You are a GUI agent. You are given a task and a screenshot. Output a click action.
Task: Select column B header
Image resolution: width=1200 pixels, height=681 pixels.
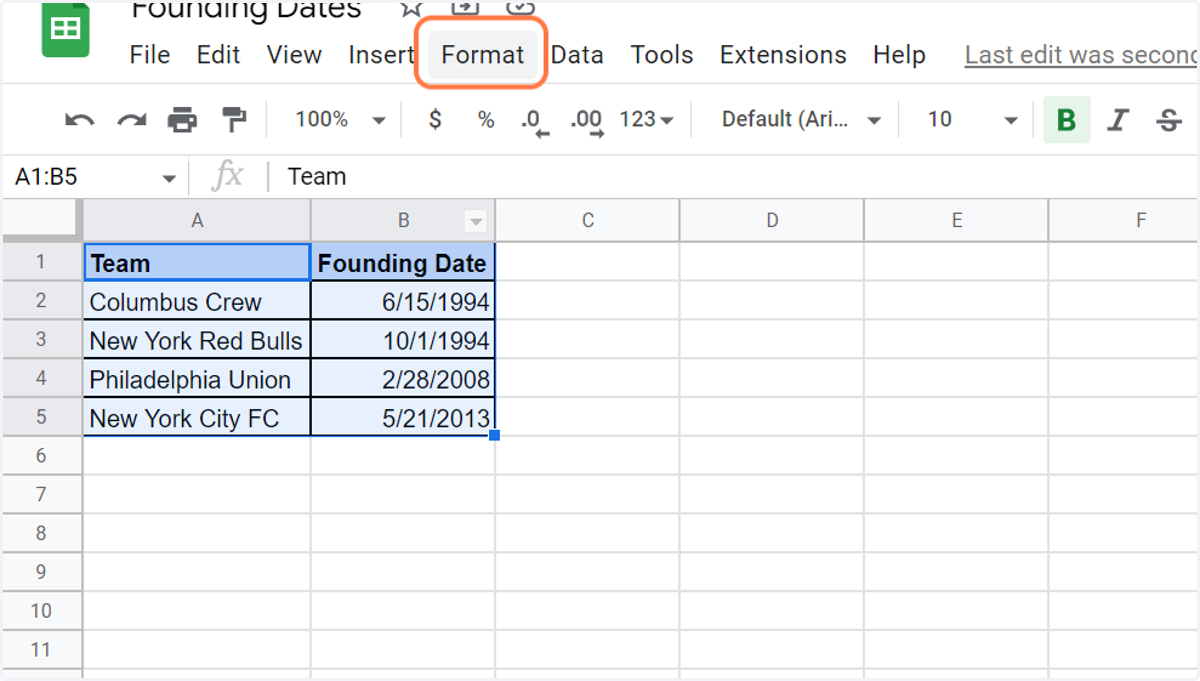pos(403,221)
